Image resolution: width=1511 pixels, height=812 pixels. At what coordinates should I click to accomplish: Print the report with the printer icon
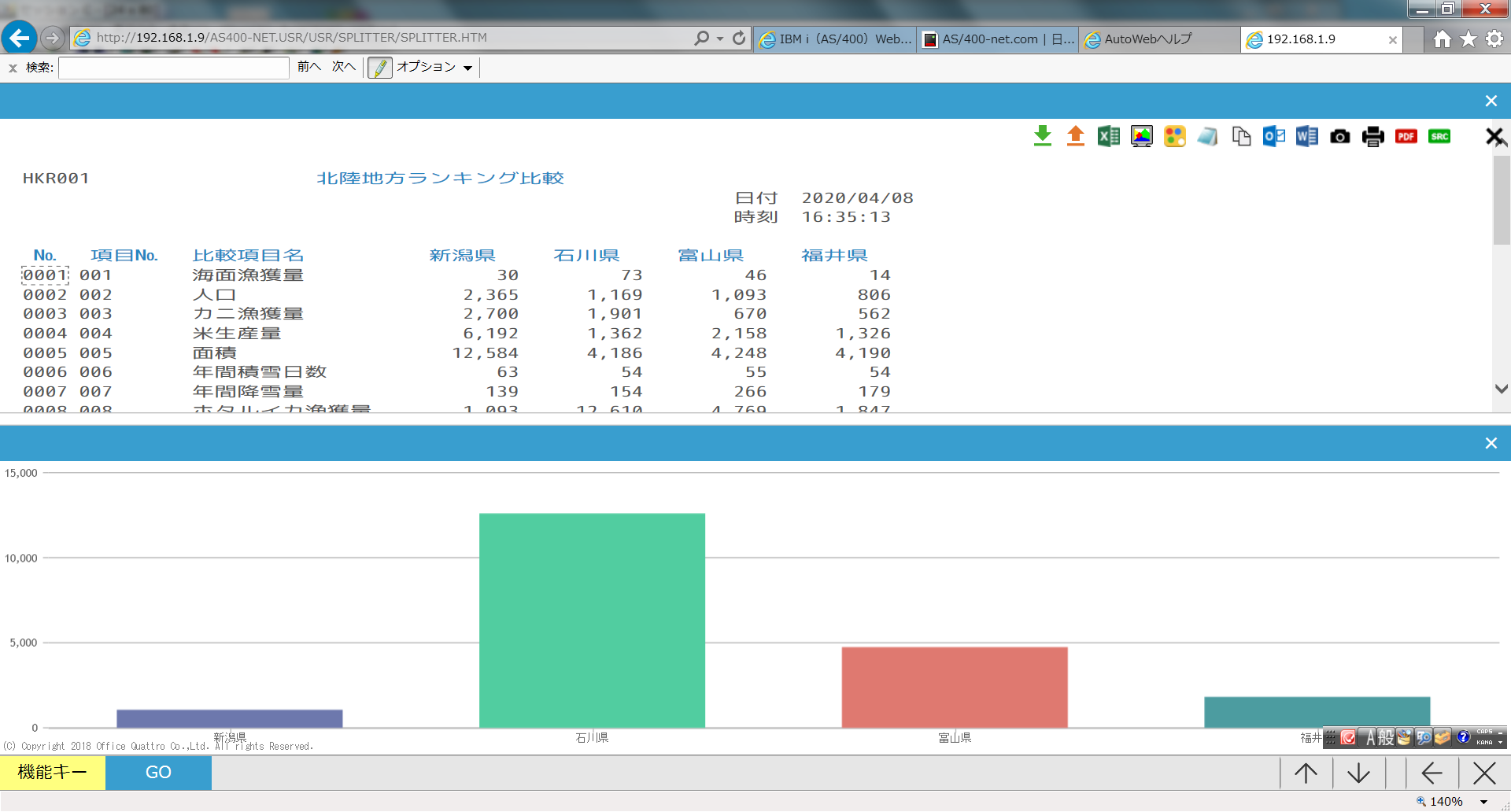[1372, 137]
